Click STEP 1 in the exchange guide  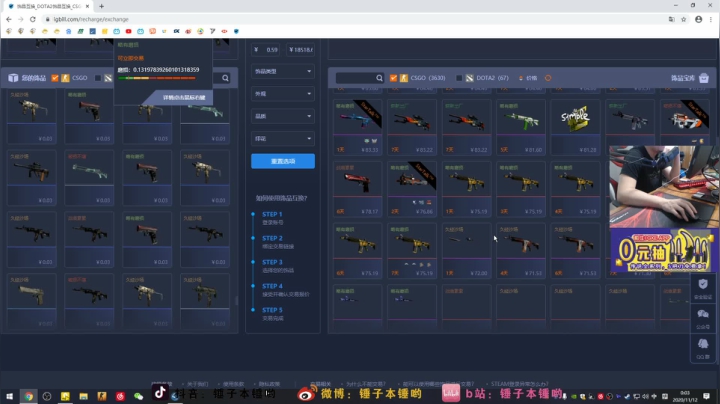tap(272, 214)
